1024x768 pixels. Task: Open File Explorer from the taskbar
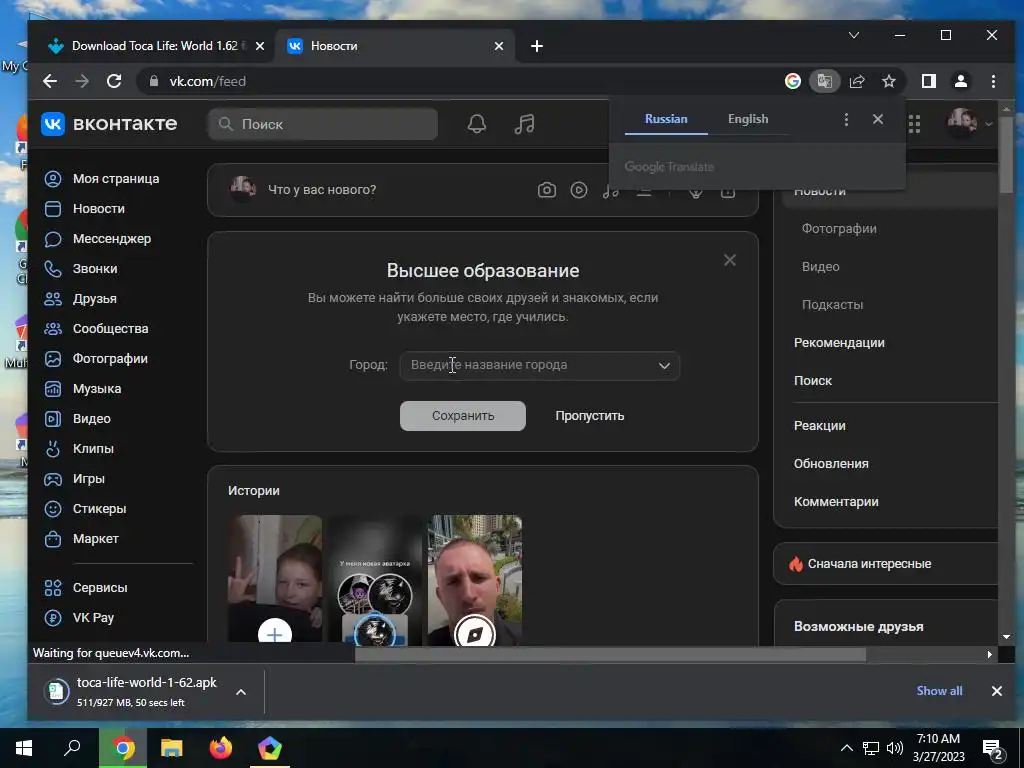(x=172, y=748)
